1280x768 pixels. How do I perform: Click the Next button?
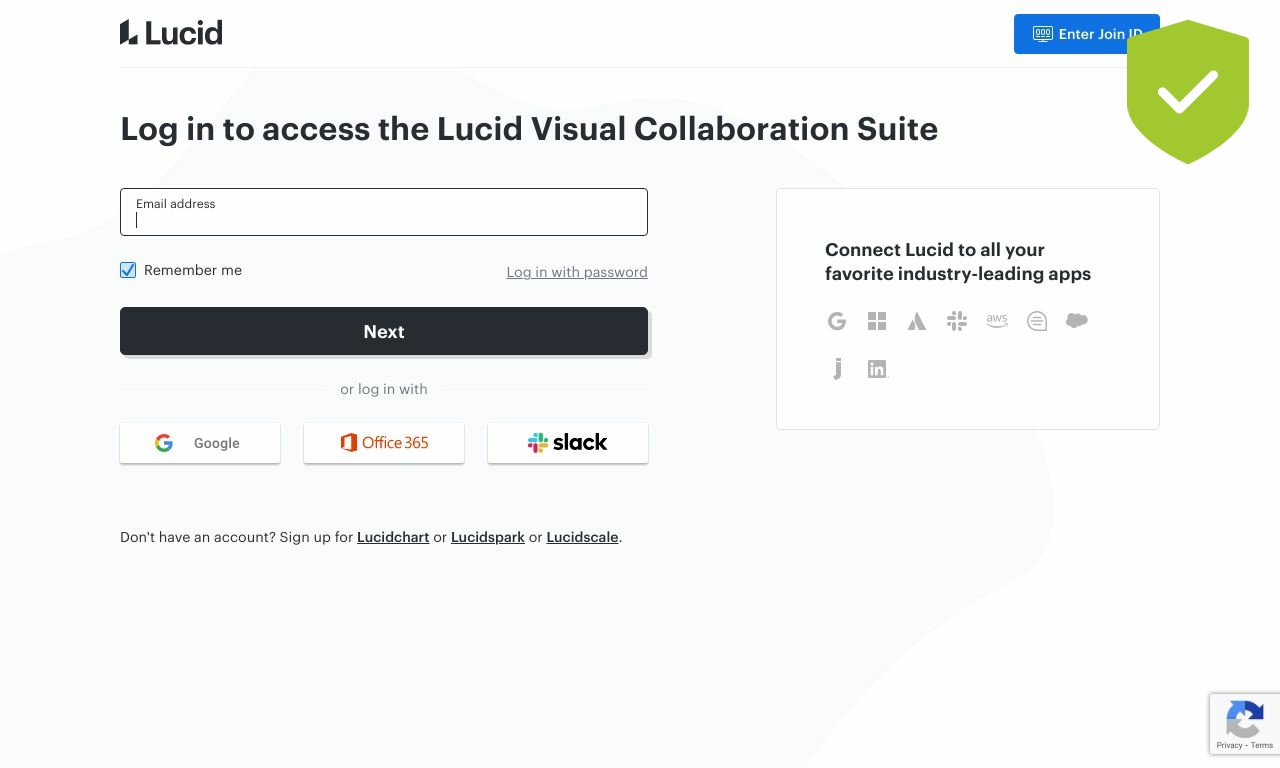click(384, 331)
